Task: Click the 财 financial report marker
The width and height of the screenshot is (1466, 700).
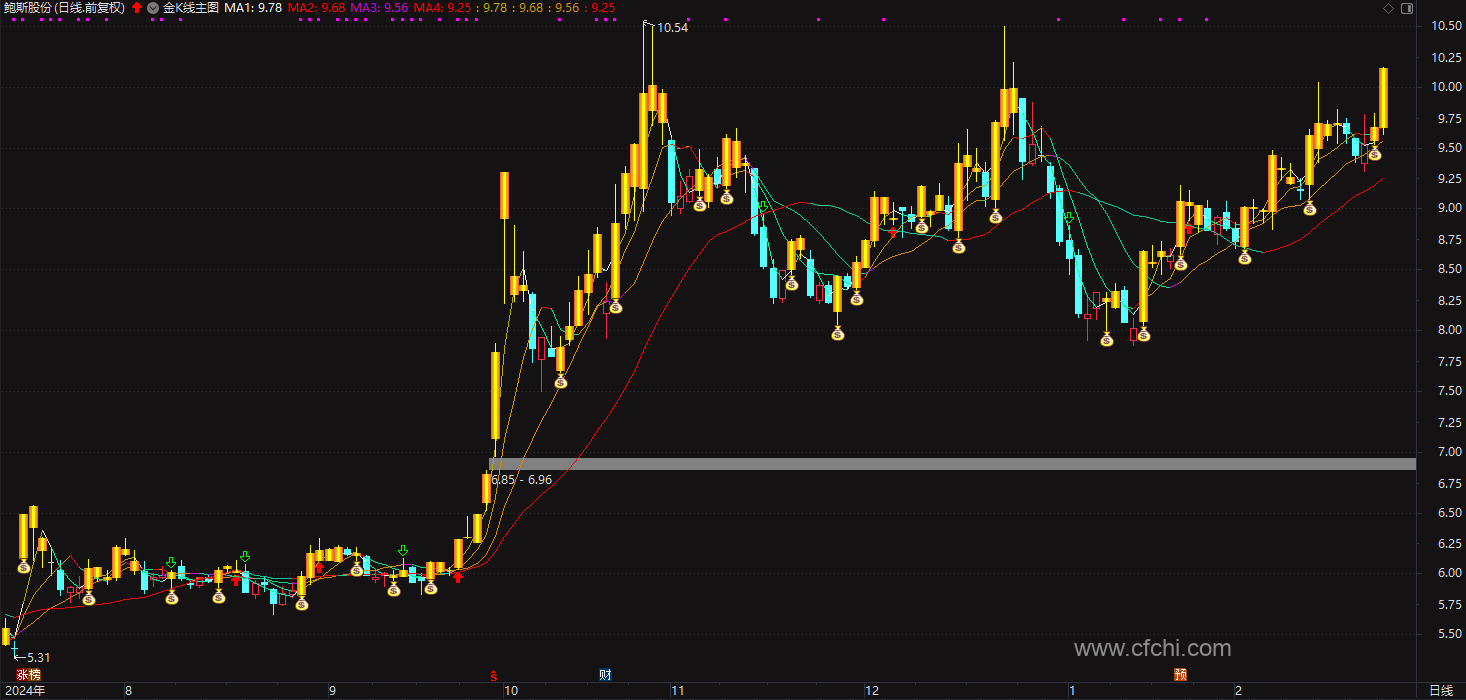Action: tap(605, 675)
